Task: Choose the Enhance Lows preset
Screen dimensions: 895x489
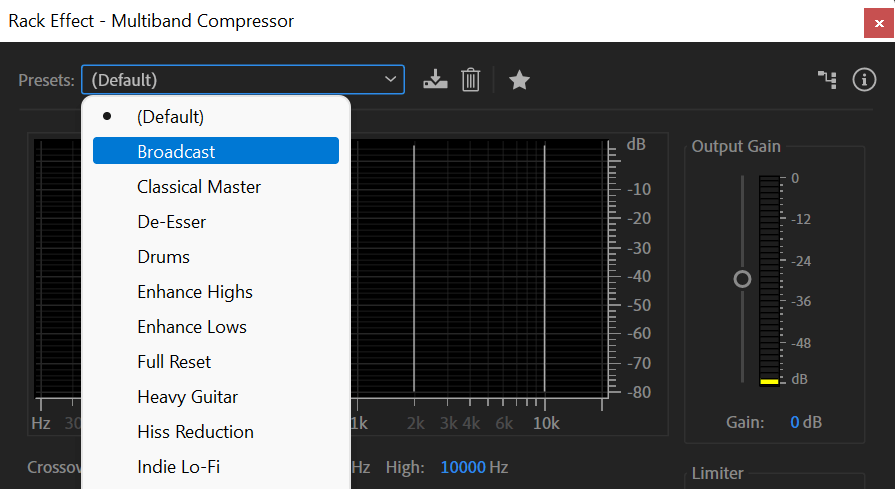Action: [216, 327]
